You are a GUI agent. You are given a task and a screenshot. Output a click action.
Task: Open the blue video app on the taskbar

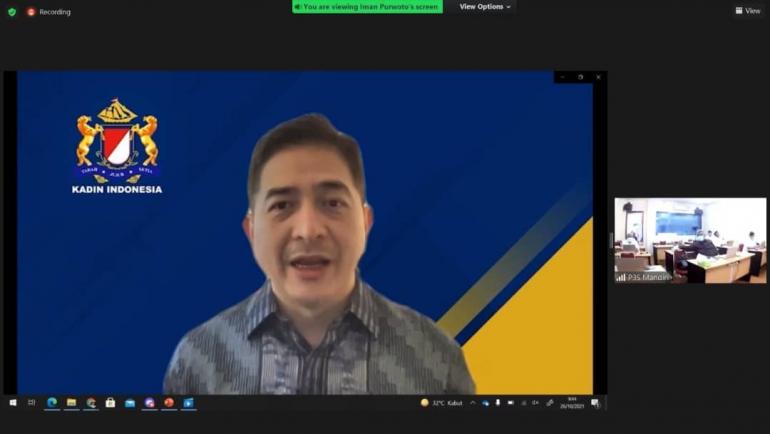(189, 403)
